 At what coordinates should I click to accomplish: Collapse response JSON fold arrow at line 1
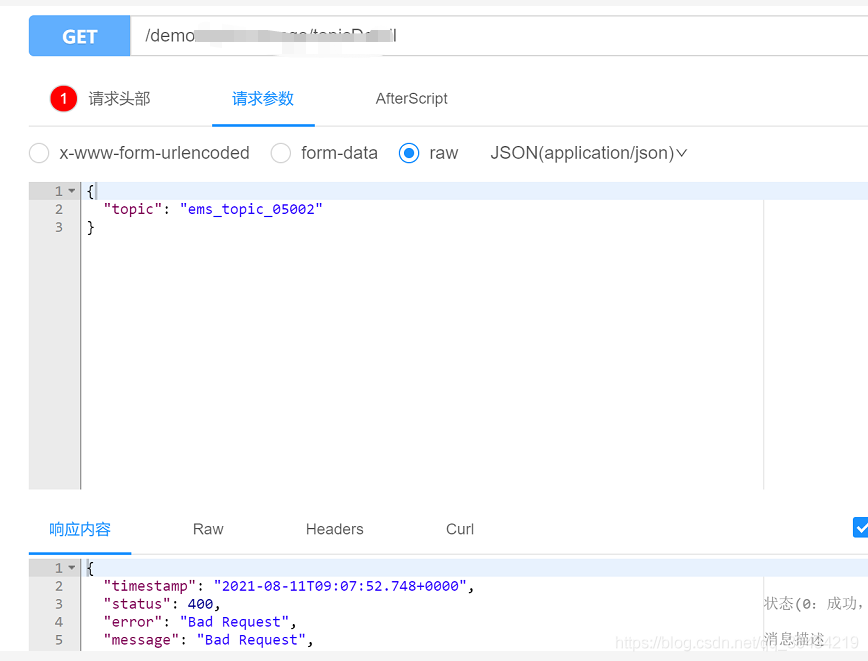point(72,568)
